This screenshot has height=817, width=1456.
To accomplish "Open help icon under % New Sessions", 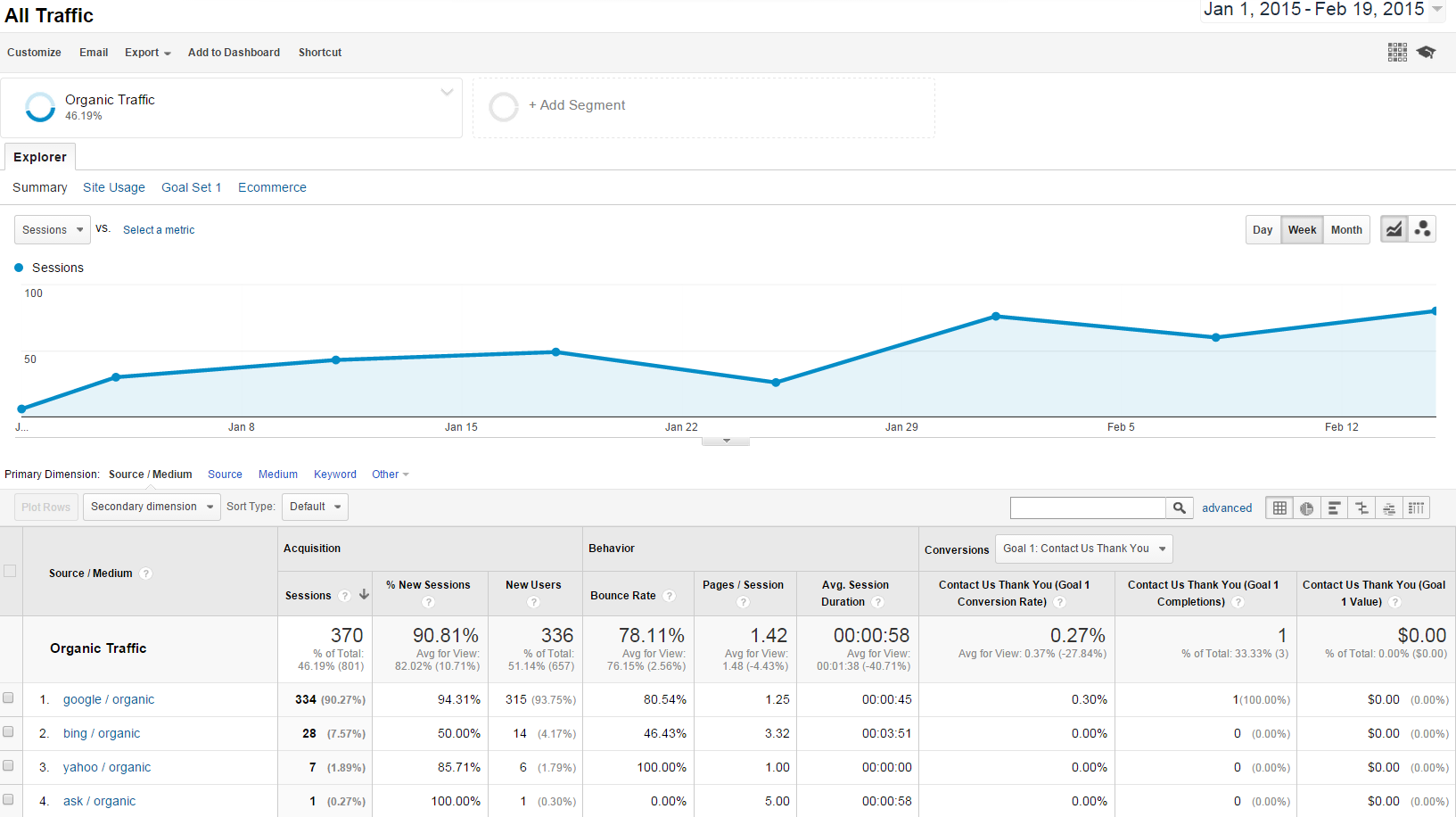I will coord(428,602).
